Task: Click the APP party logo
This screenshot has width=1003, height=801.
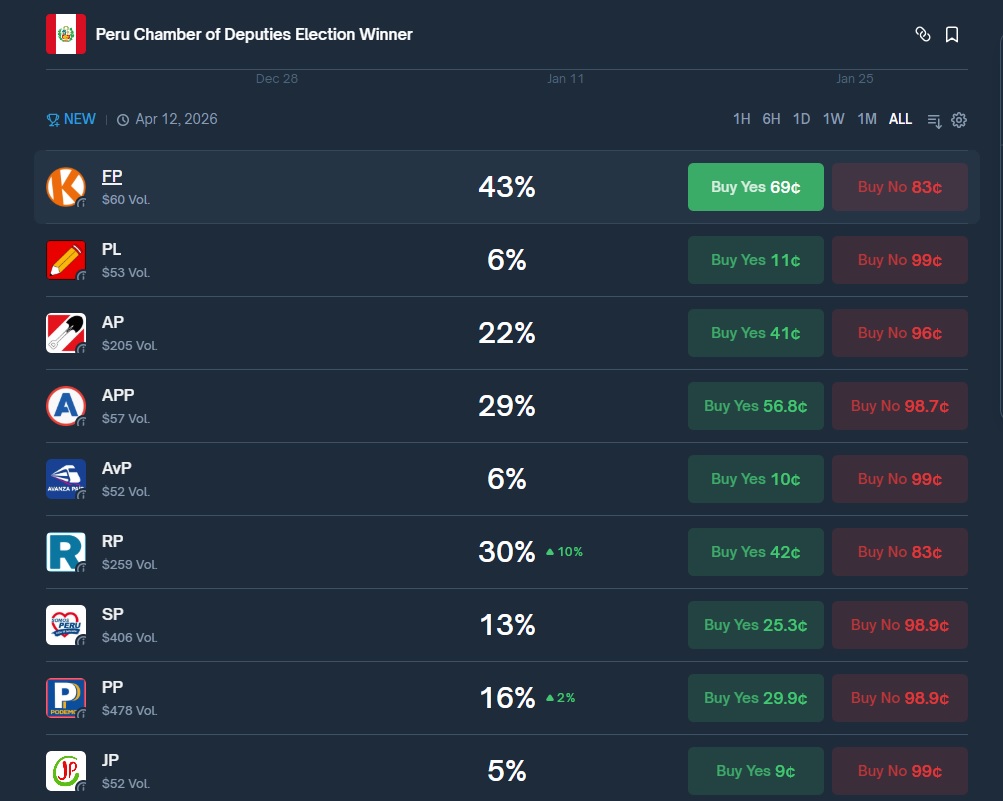Action: point(66,406)
